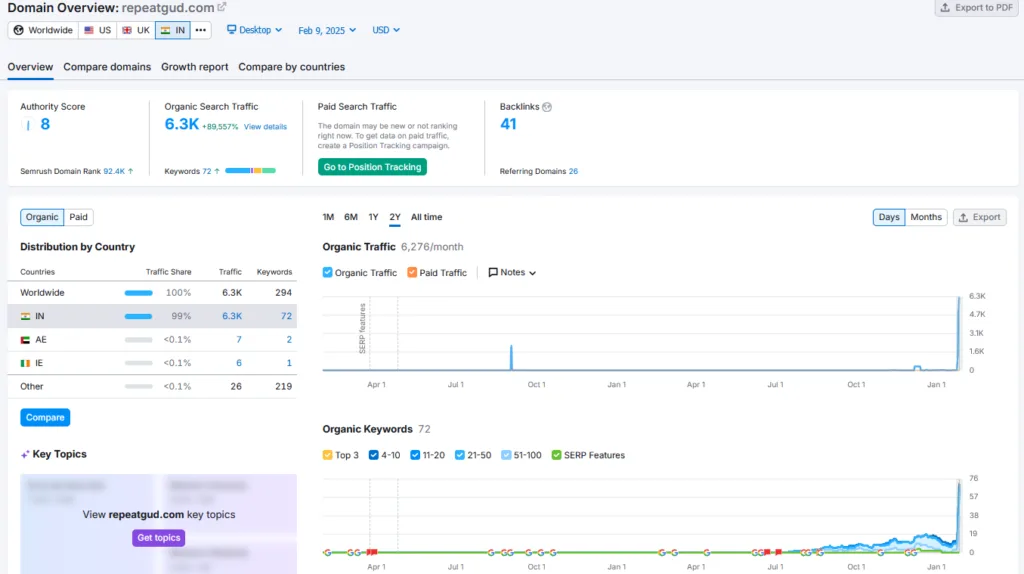Click Go to Position Tracking button
The width and height of the screenshot is (1024, 574).
372,167
